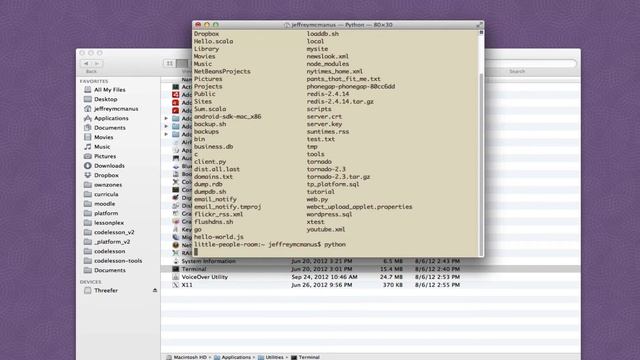The image size is (640, 360).
Task: Click the Finder Search field
Action: point(531,63)
